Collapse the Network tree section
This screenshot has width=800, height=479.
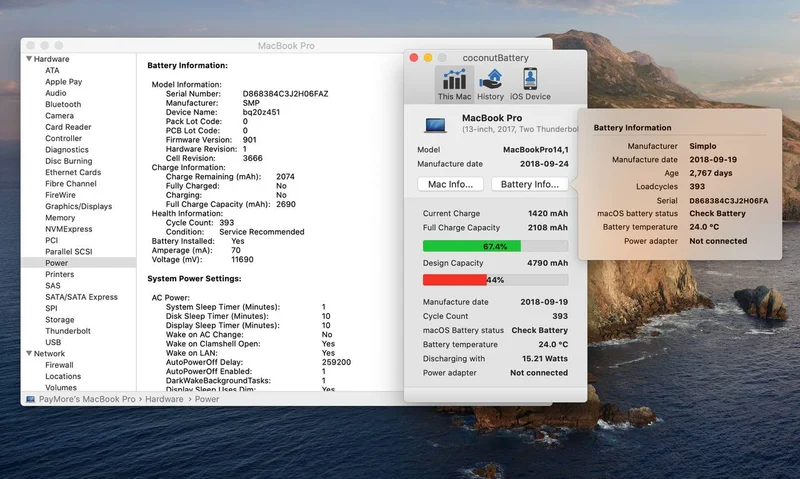point(29,353)
